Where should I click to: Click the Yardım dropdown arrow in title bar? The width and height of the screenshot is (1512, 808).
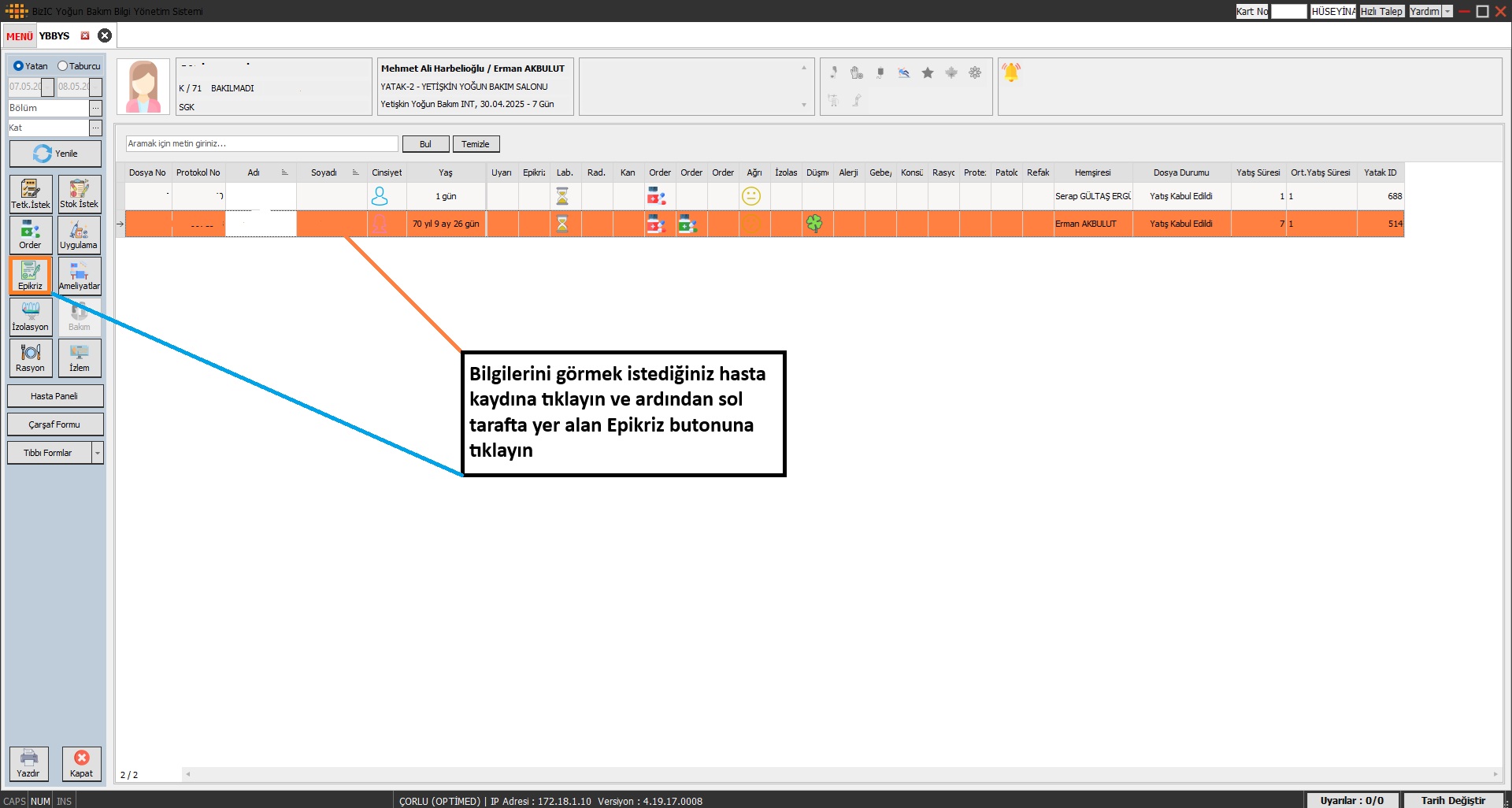(x=1447, y=12)
